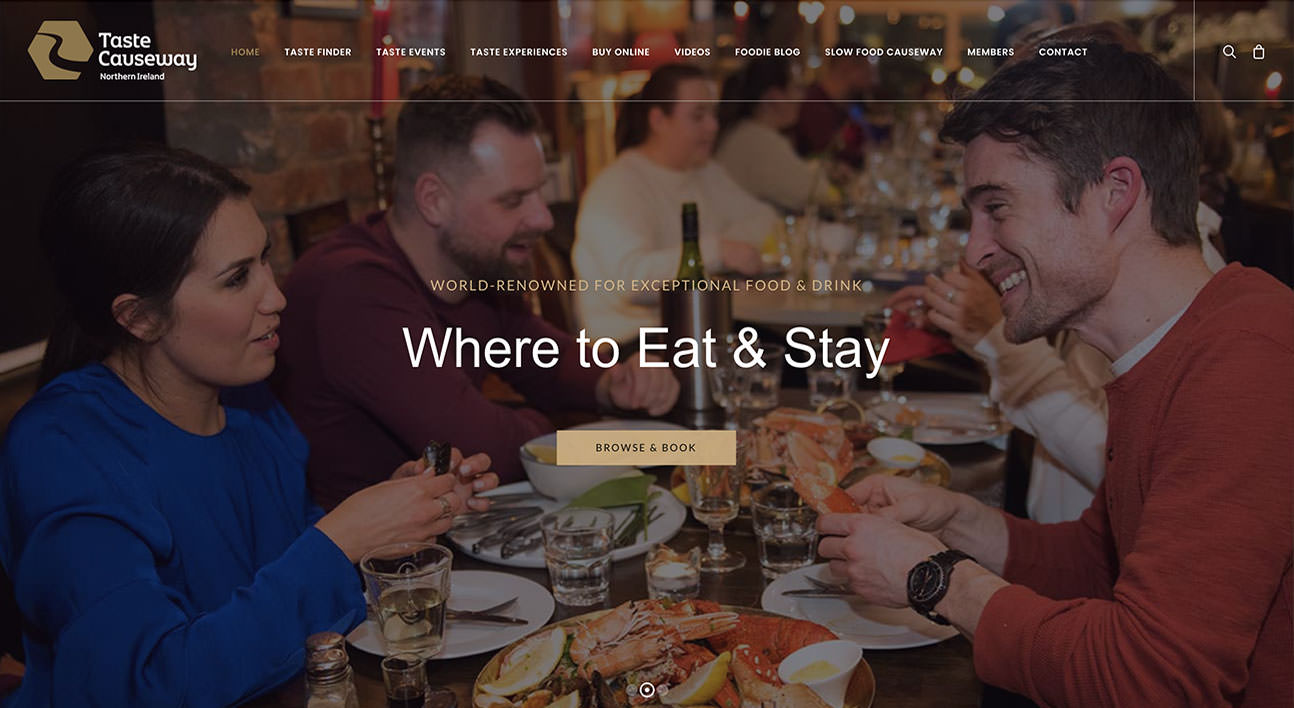
Task: Select the first carousel slide dot
Action: tap(632, 690)
